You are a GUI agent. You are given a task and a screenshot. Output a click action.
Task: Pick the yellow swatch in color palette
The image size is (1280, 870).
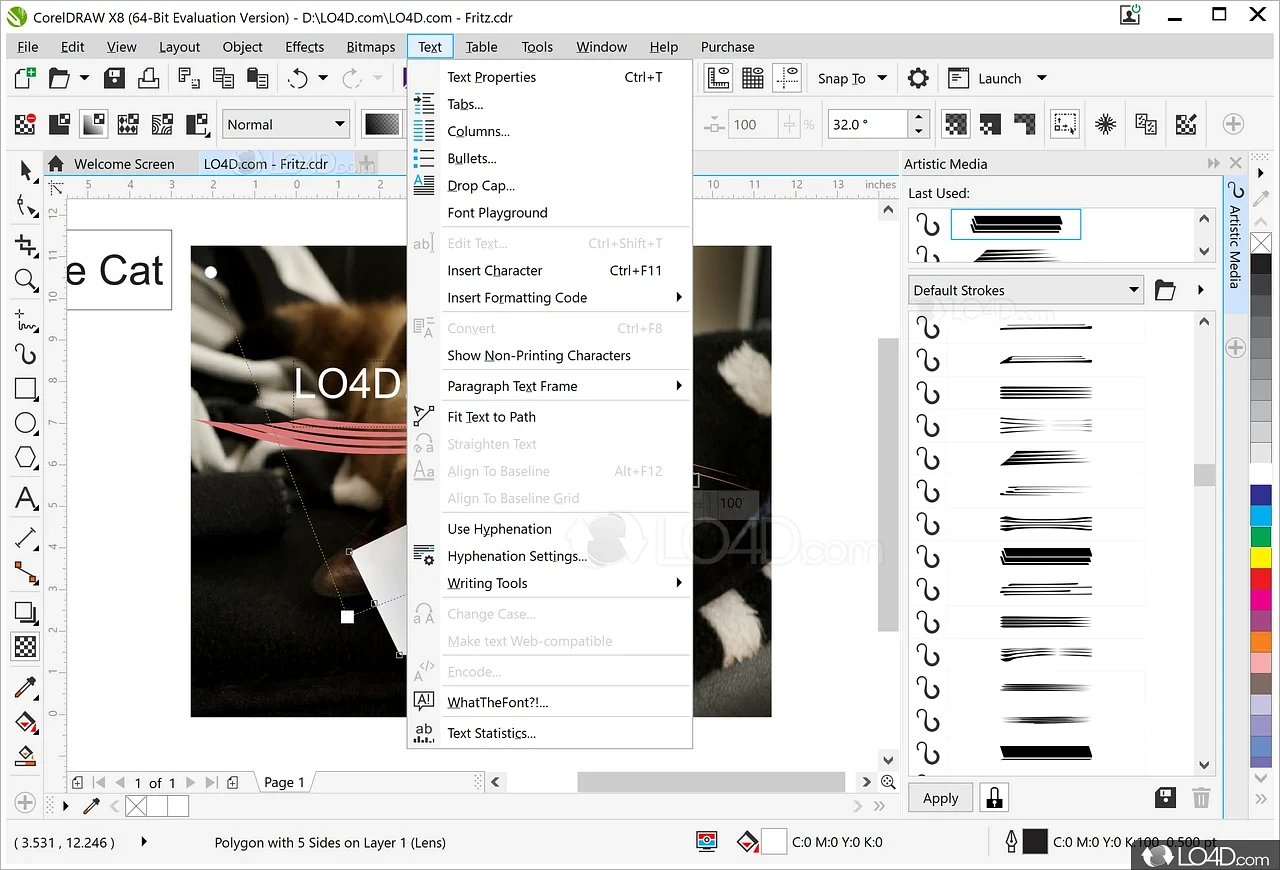click(1261, 557)
